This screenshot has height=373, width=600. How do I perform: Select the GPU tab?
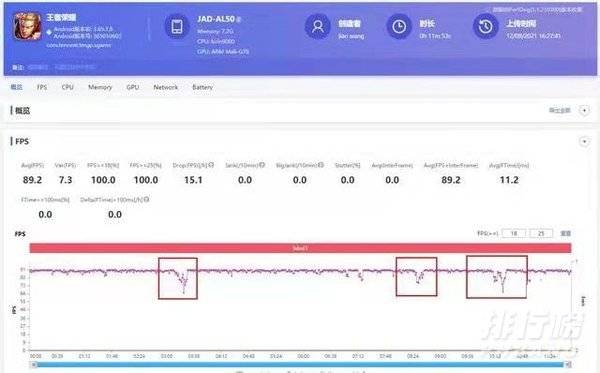(x=132, y=87)
